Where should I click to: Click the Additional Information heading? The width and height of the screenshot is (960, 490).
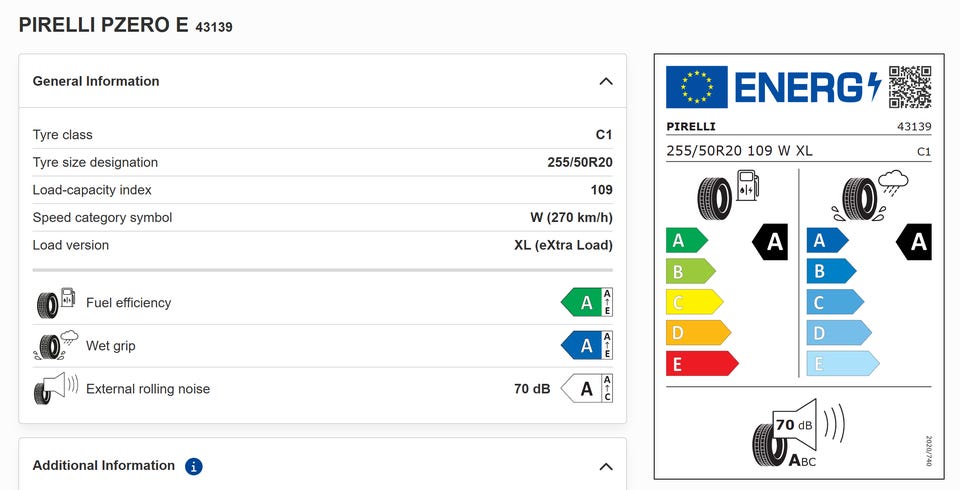click(x=103, y=466)
